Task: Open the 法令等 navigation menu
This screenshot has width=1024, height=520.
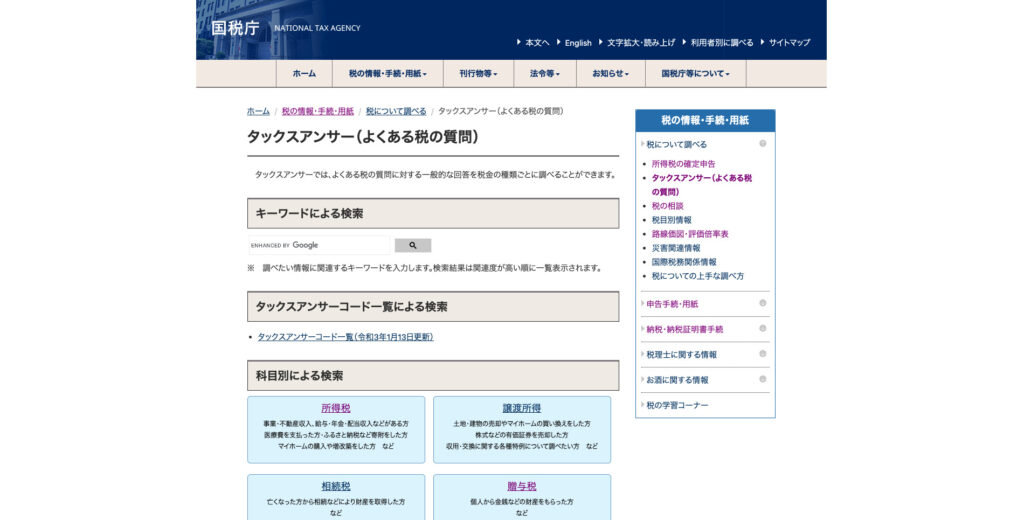Action: coord(544,74)
